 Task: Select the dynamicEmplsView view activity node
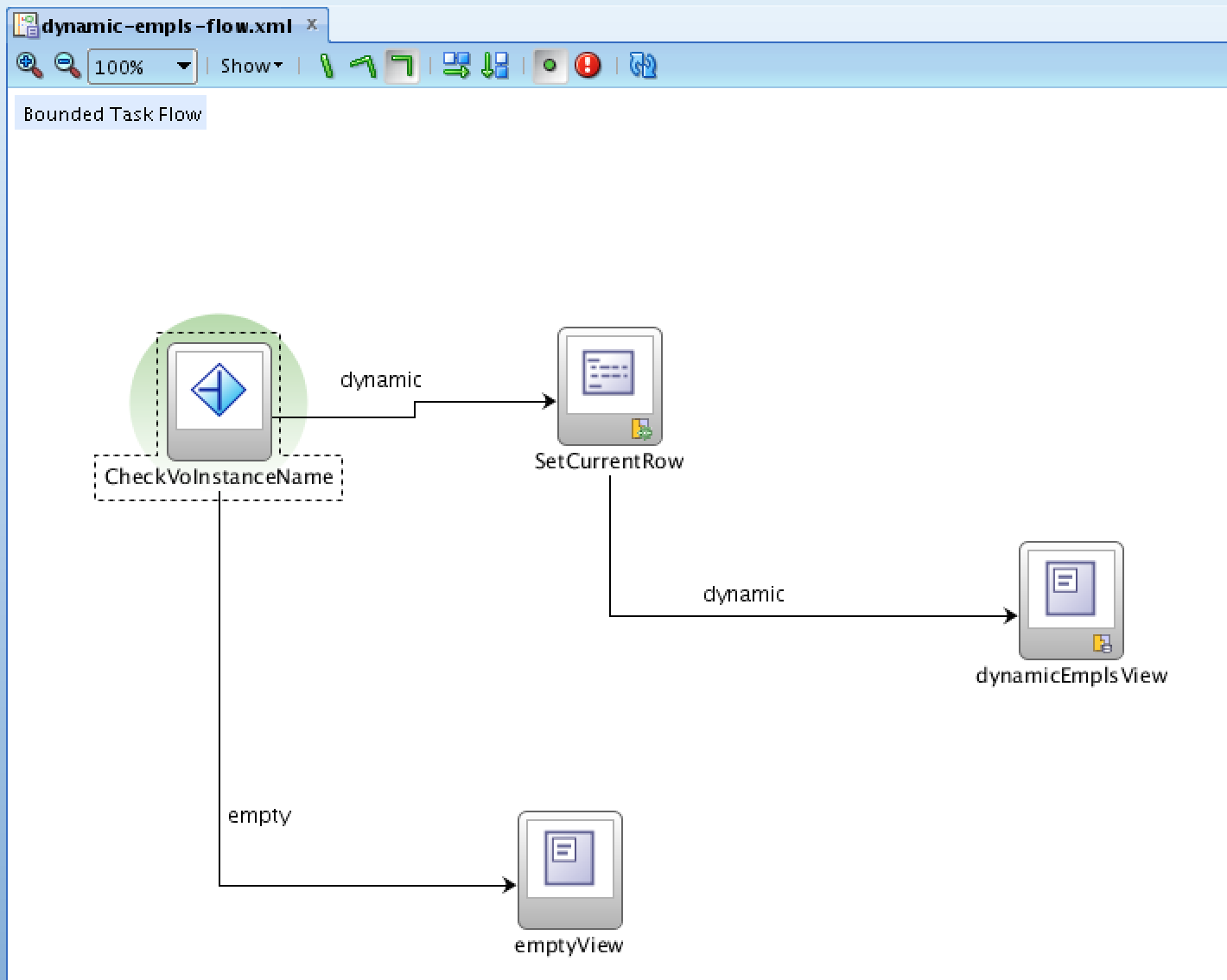coord(1071,601)
